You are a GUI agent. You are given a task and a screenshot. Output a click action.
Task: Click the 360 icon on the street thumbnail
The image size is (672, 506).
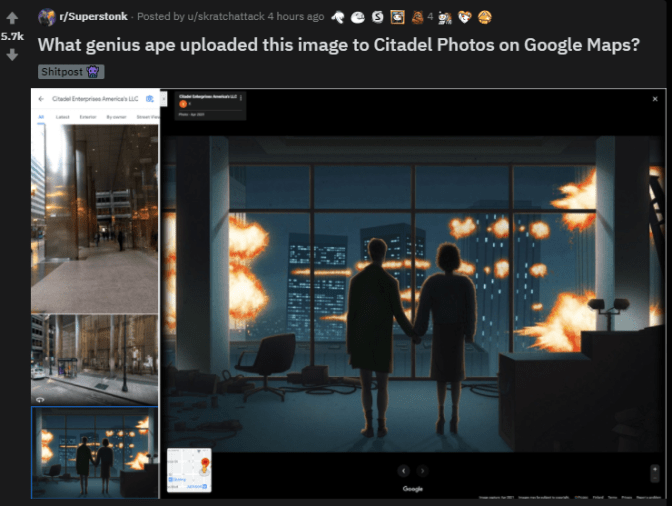pyautogui.click(x=40, y=399)
